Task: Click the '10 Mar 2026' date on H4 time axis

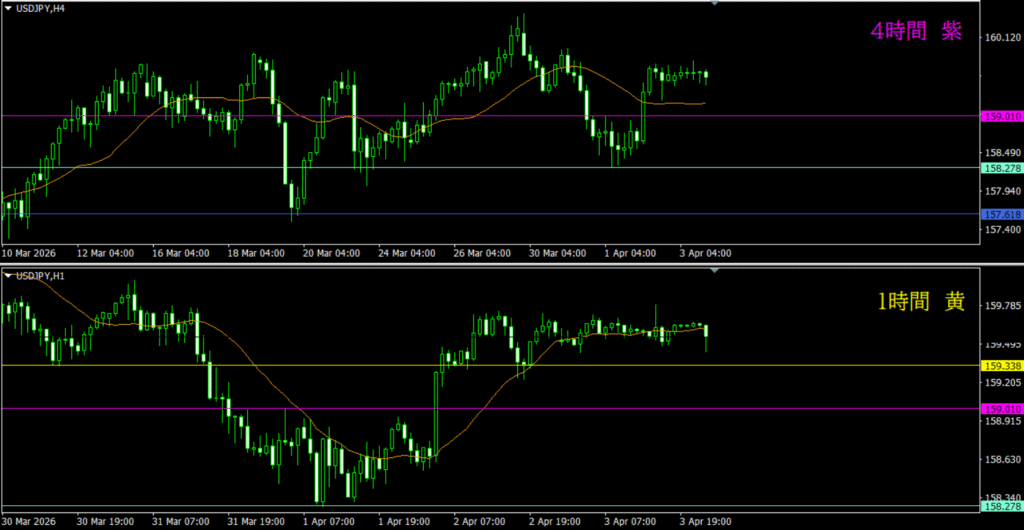Action: 30,253
